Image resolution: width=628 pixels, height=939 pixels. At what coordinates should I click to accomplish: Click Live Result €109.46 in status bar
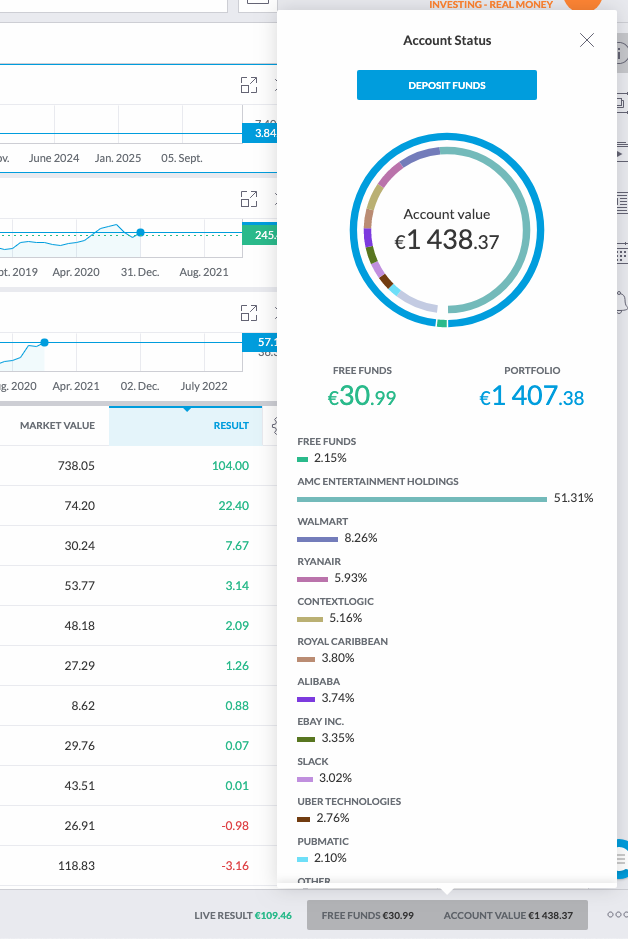243,915
